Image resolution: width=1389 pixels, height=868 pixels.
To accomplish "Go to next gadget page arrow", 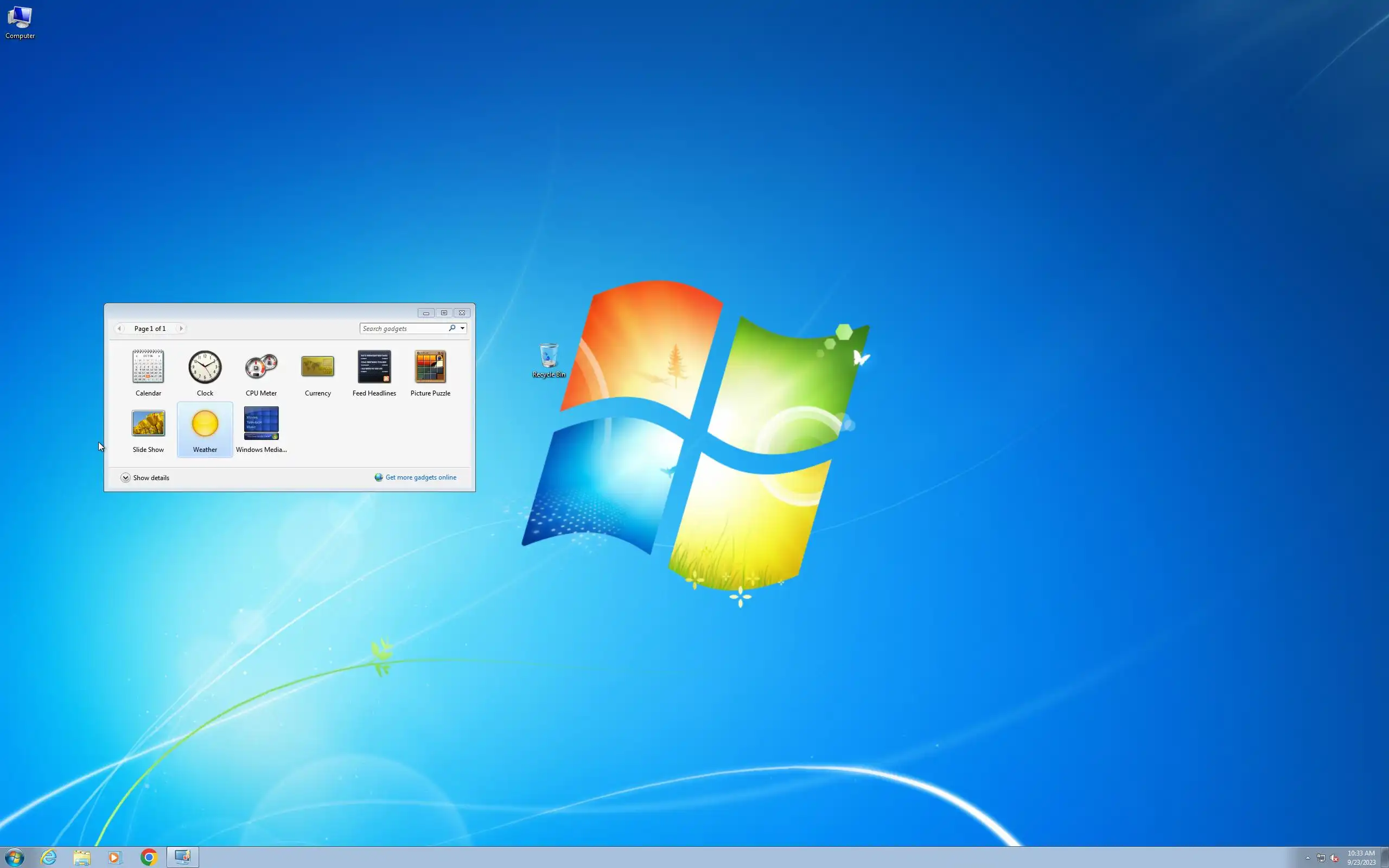I will (x=181, y=328).
